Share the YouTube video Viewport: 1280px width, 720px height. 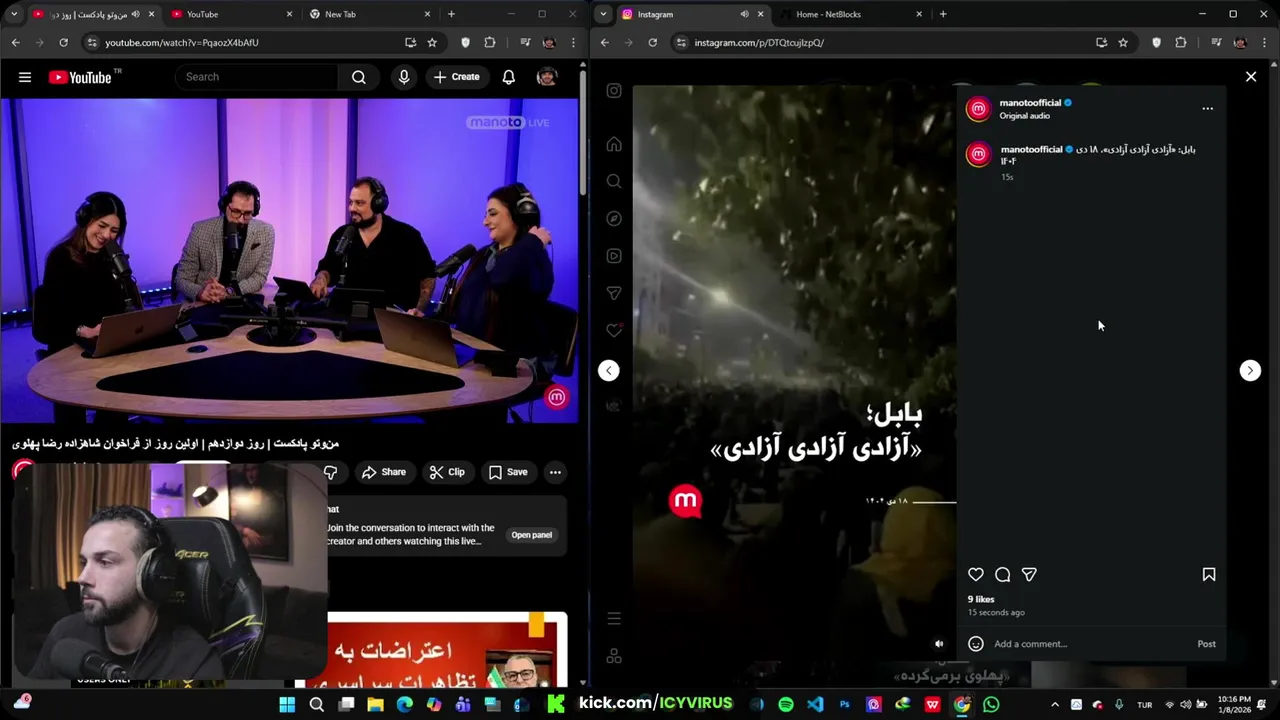point(384,472)
